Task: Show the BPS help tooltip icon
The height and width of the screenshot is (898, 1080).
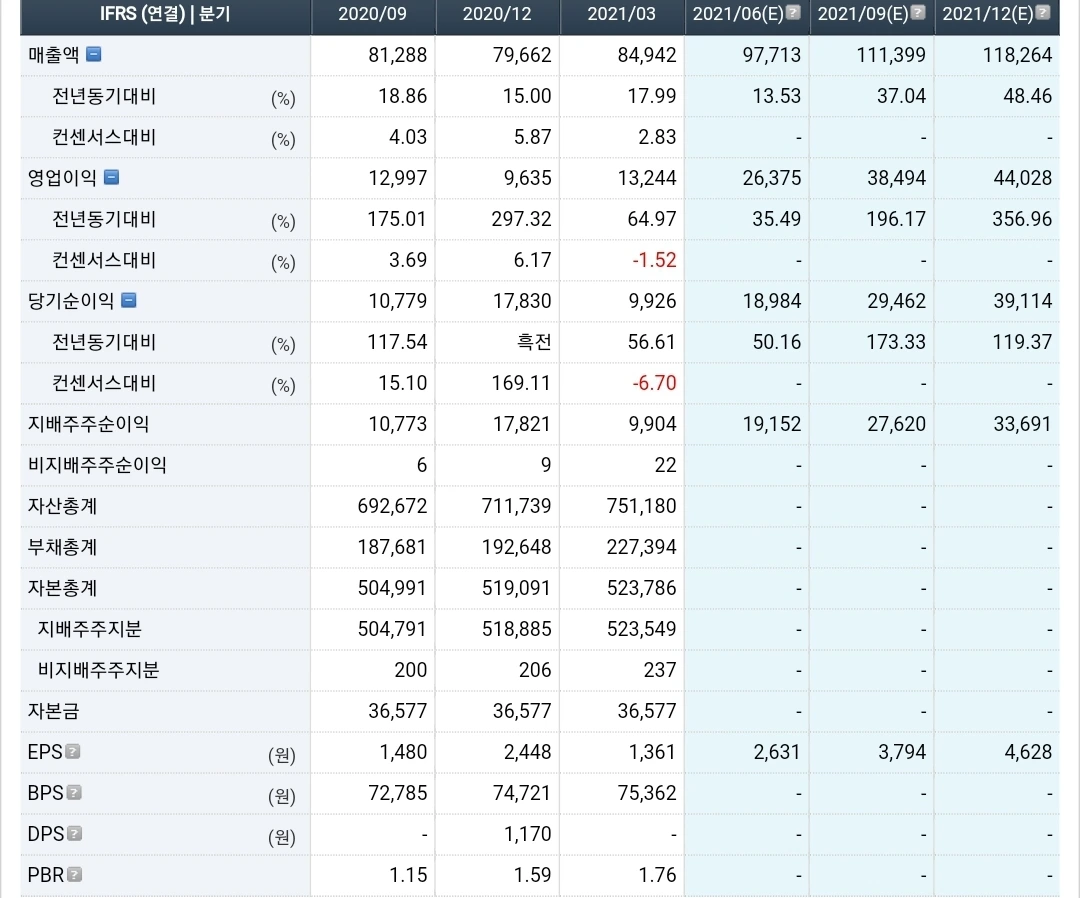Action: coord(74,793)
